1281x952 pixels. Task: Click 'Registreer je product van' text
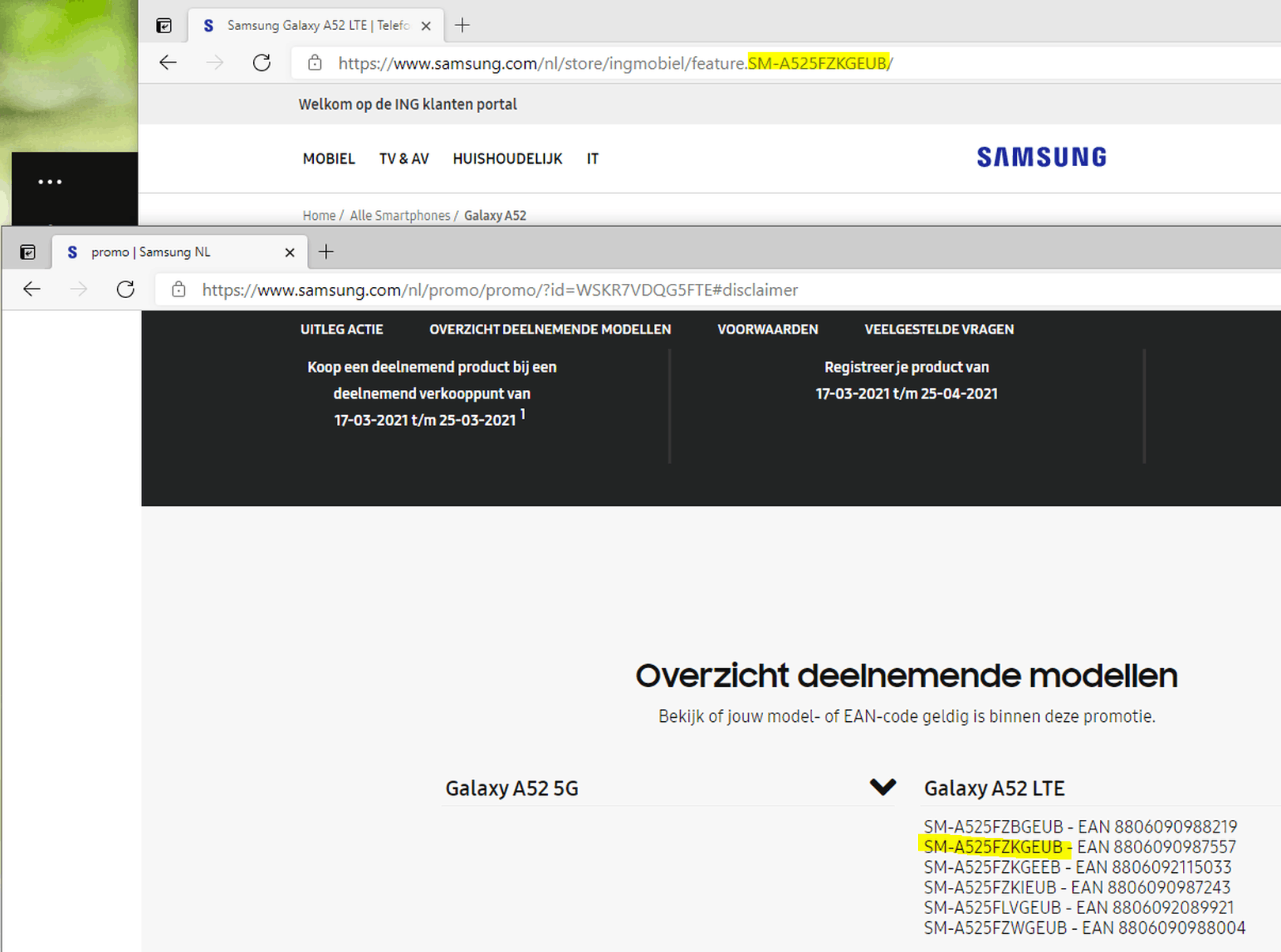(907, 367)
